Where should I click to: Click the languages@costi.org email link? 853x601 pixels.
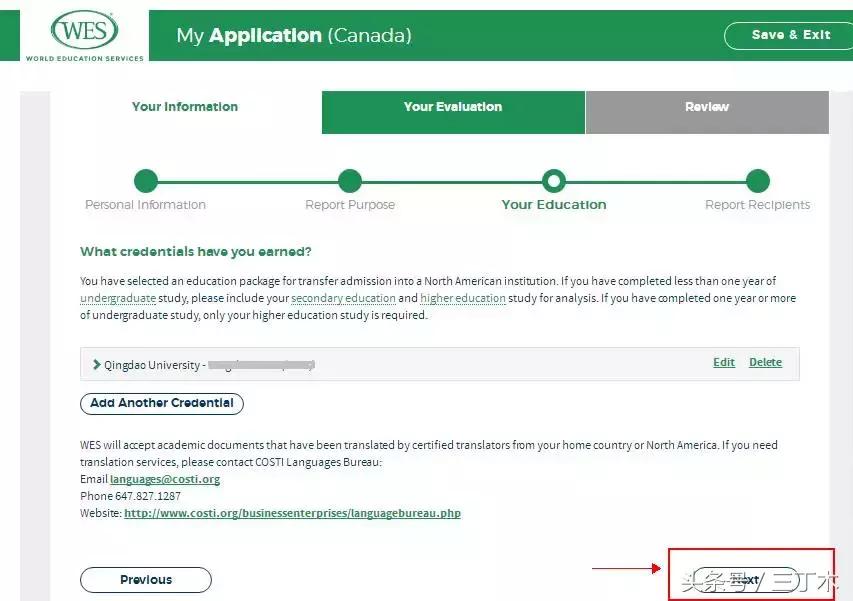(165, 480)
